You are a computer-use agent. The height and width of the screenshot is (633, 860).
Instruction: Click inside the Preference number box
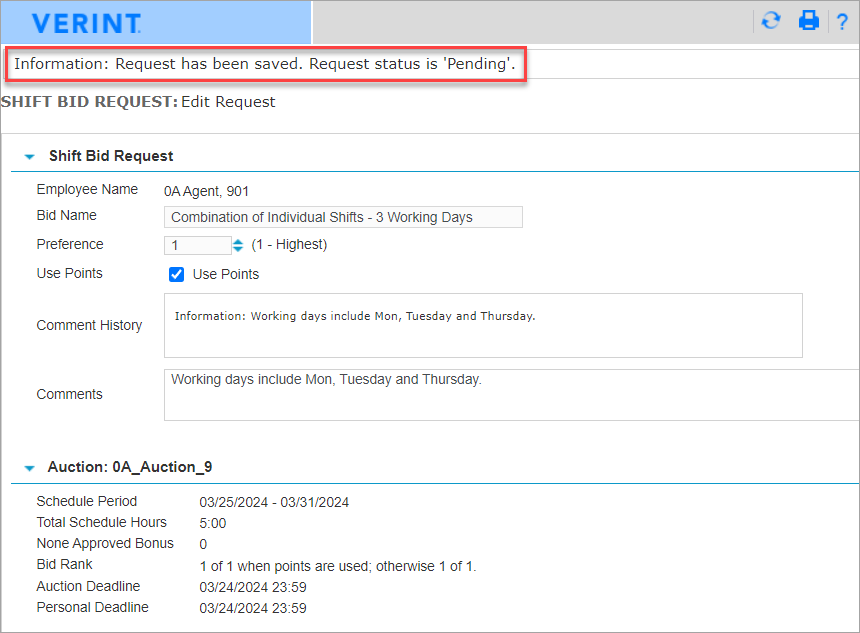click(197, 244)
